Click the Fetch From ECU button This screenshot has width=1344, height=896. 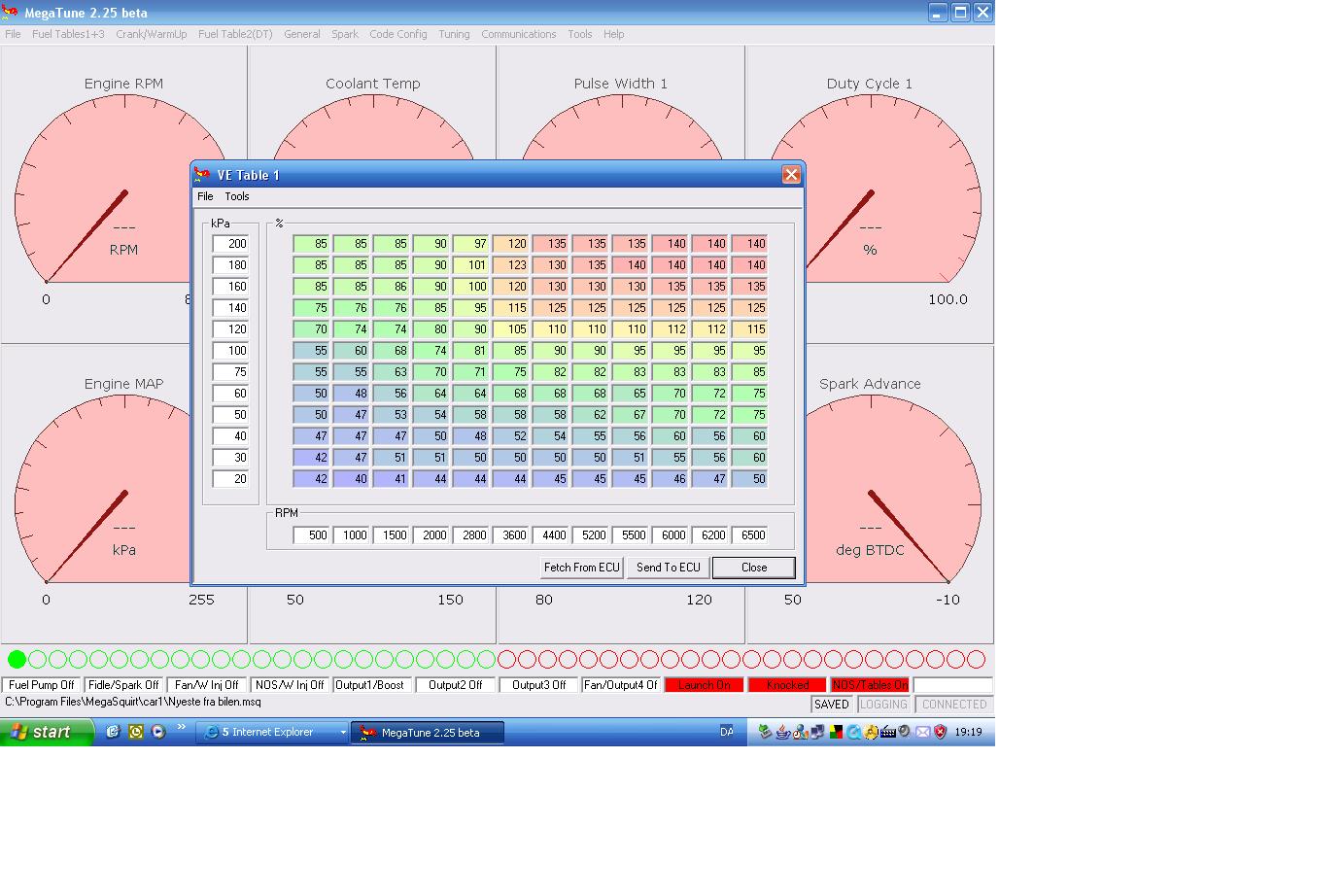pos(581,568)
